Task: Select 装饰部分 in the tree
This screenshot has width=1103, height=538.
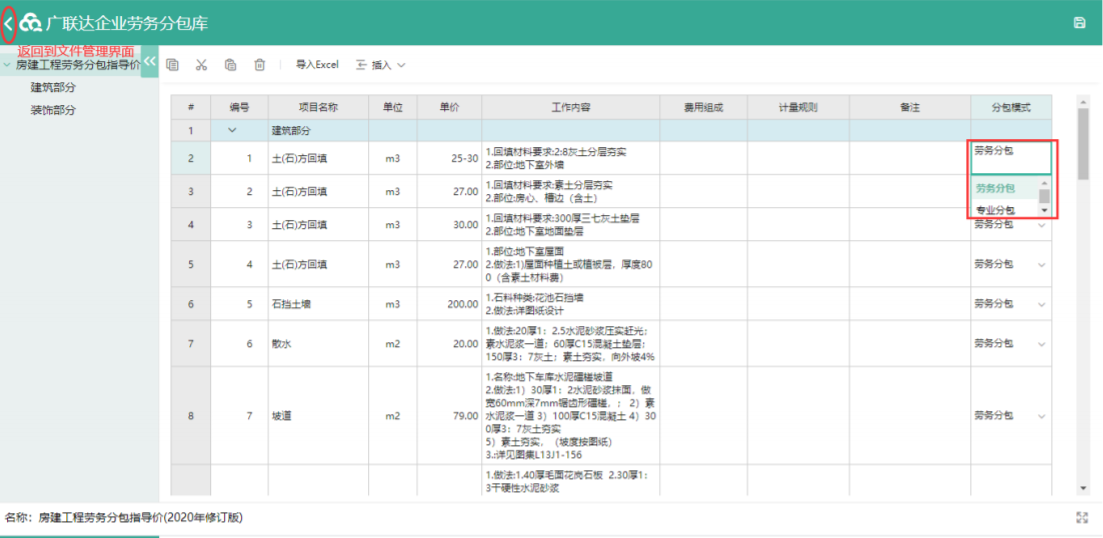Action: (53, 110)
